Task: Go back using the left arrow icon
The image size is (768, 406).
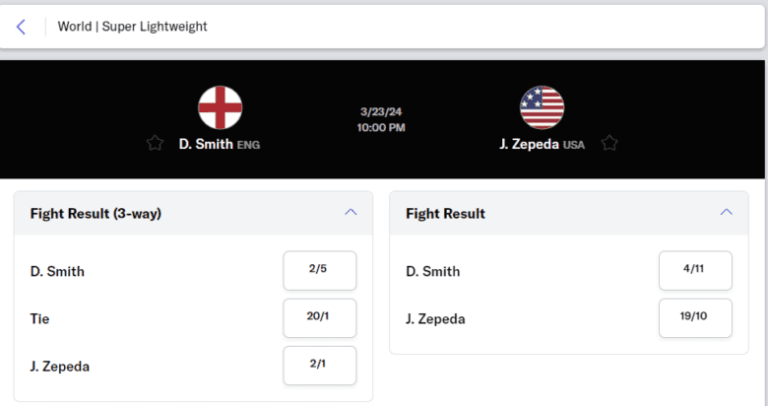Action: pos(21,26)
